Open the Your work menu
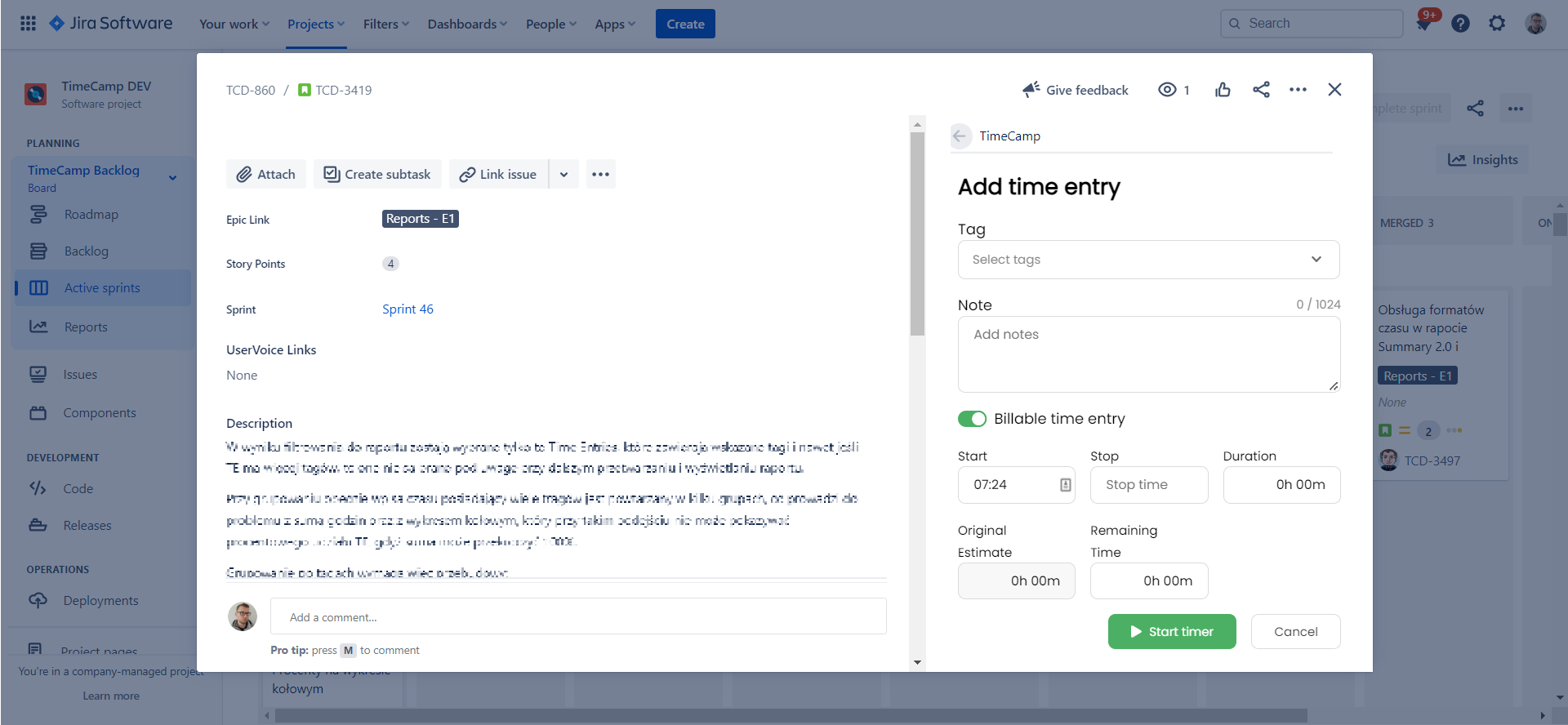 point(234,24)
